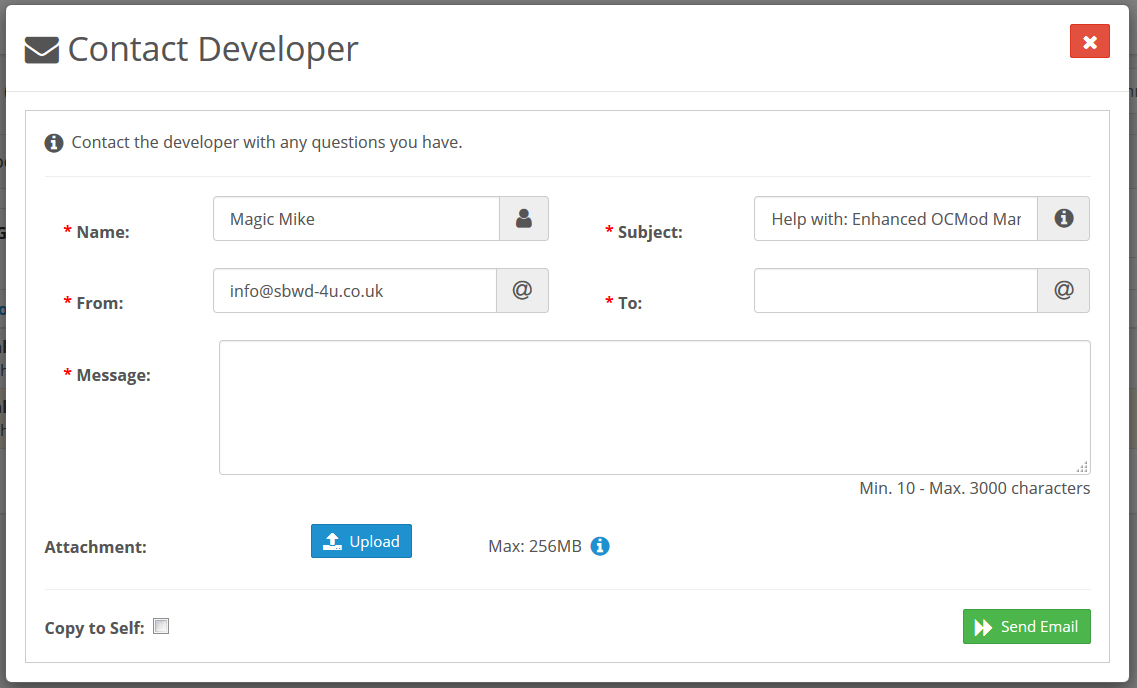Click the @ icon next to To field
1137x688 pixels.
pyautogui.click(x=1063, y=291)
